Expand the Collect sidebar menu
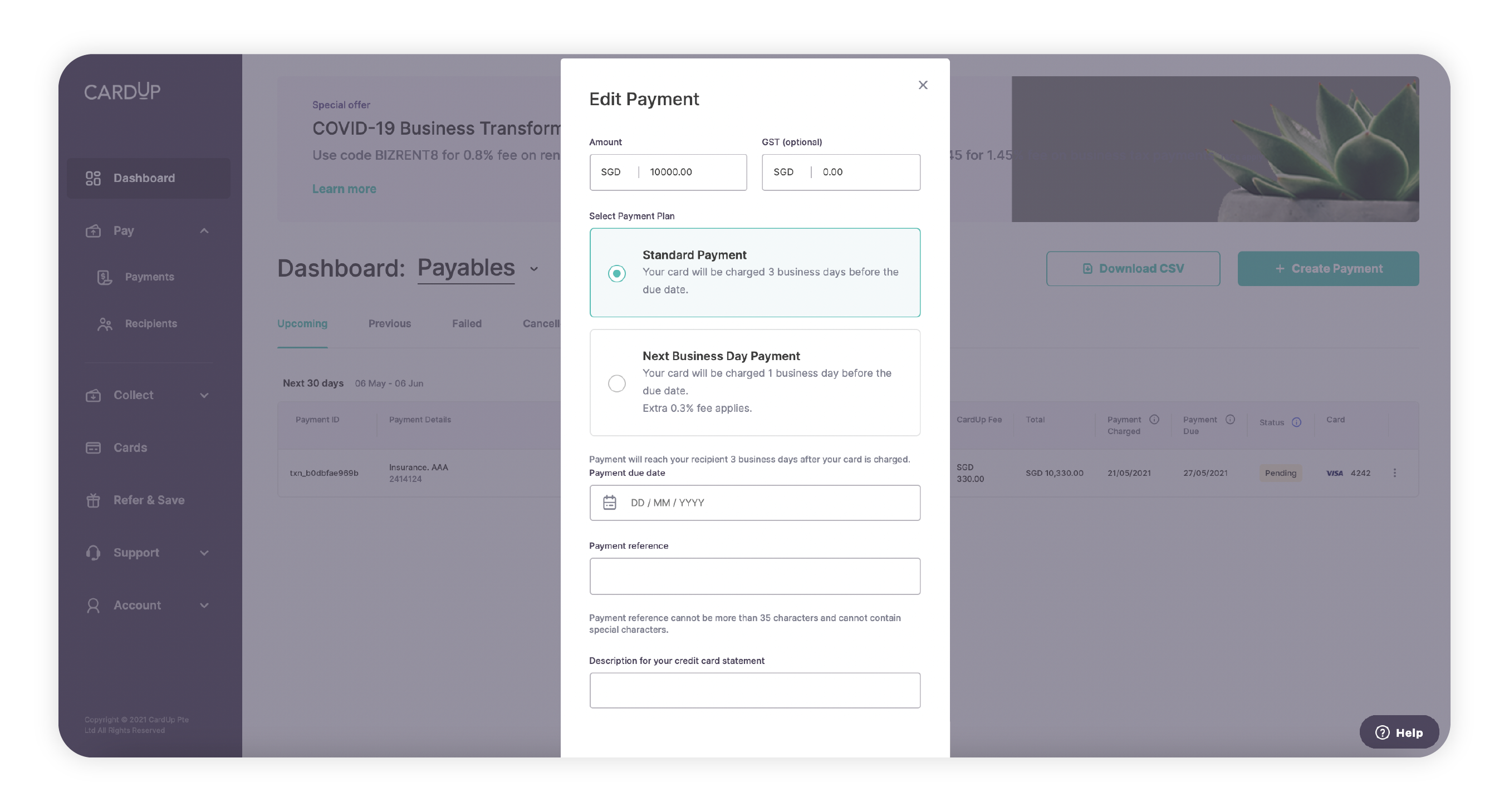The height and width of the screenshot is (812, 1509). [x=204, y=395]
